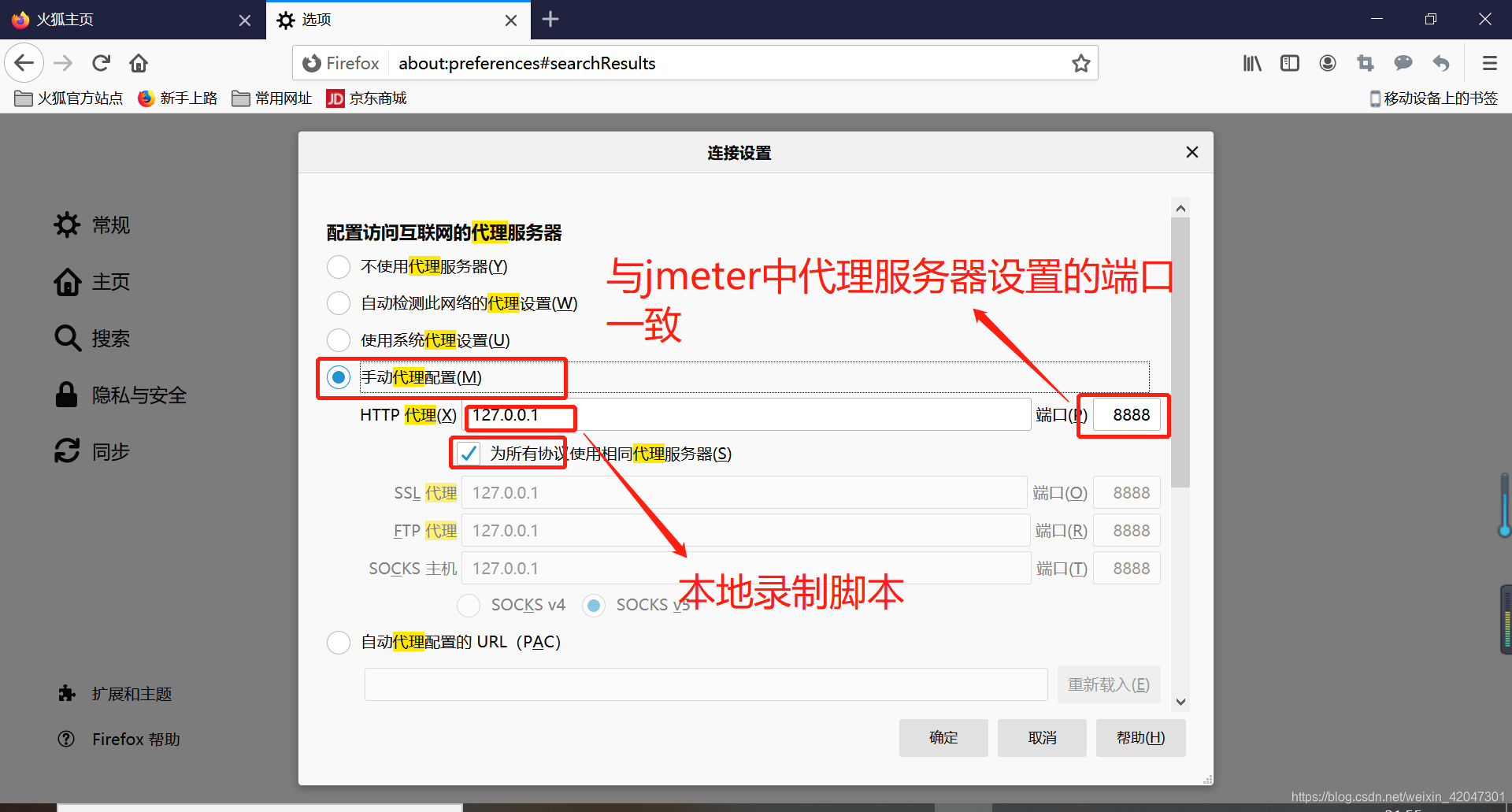Click the HTTP proxy port field 8888

(x=1127, y=415)
